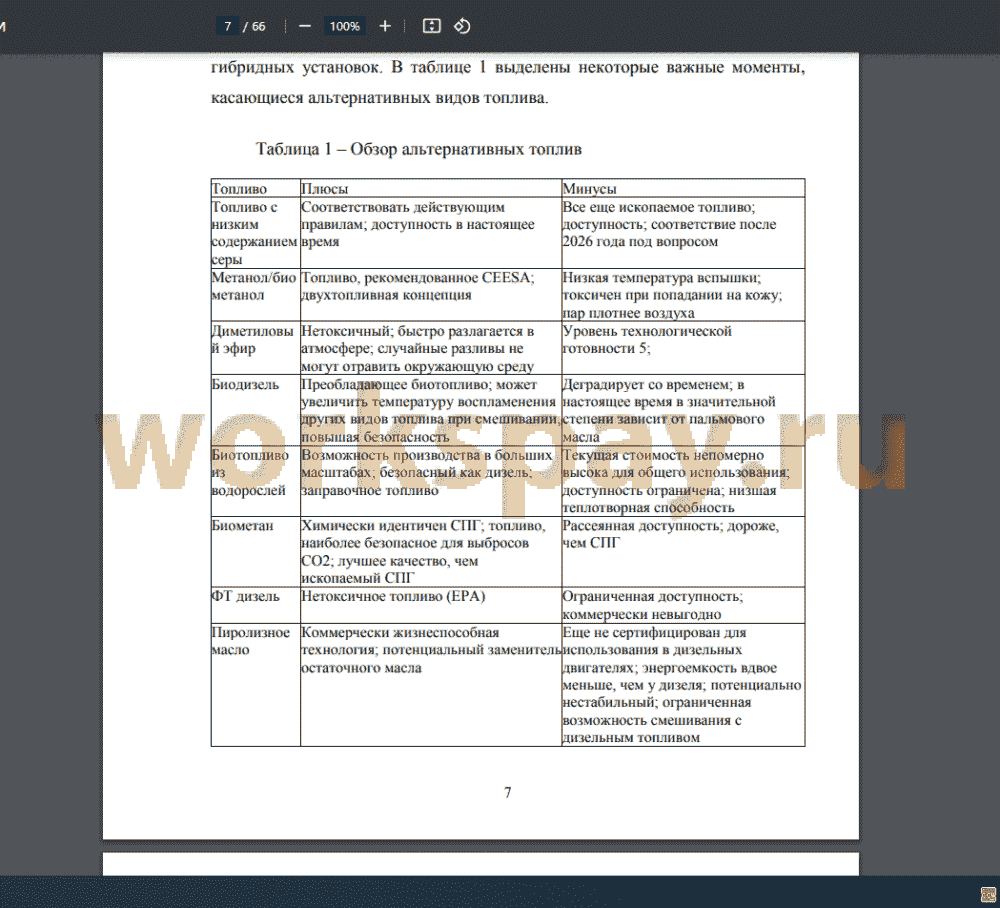Click the text 'Рассеянная доступность; дороже, чем СПГ'
Image resolution: width=1000 pixels, height=908 pixels.
tap(670, 534)
